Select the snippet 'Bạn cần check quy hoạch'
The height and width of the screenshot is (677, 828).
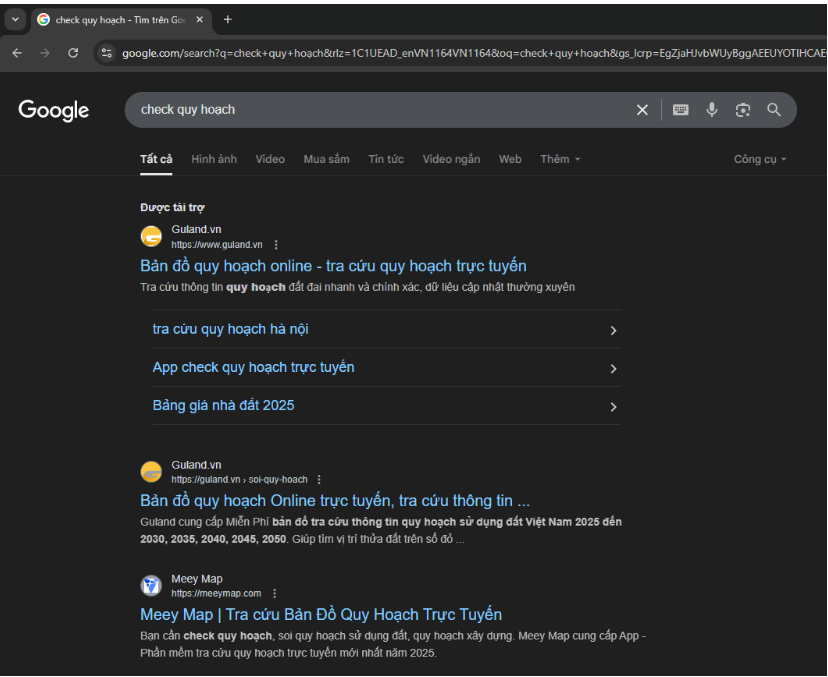tap(393, 644)
